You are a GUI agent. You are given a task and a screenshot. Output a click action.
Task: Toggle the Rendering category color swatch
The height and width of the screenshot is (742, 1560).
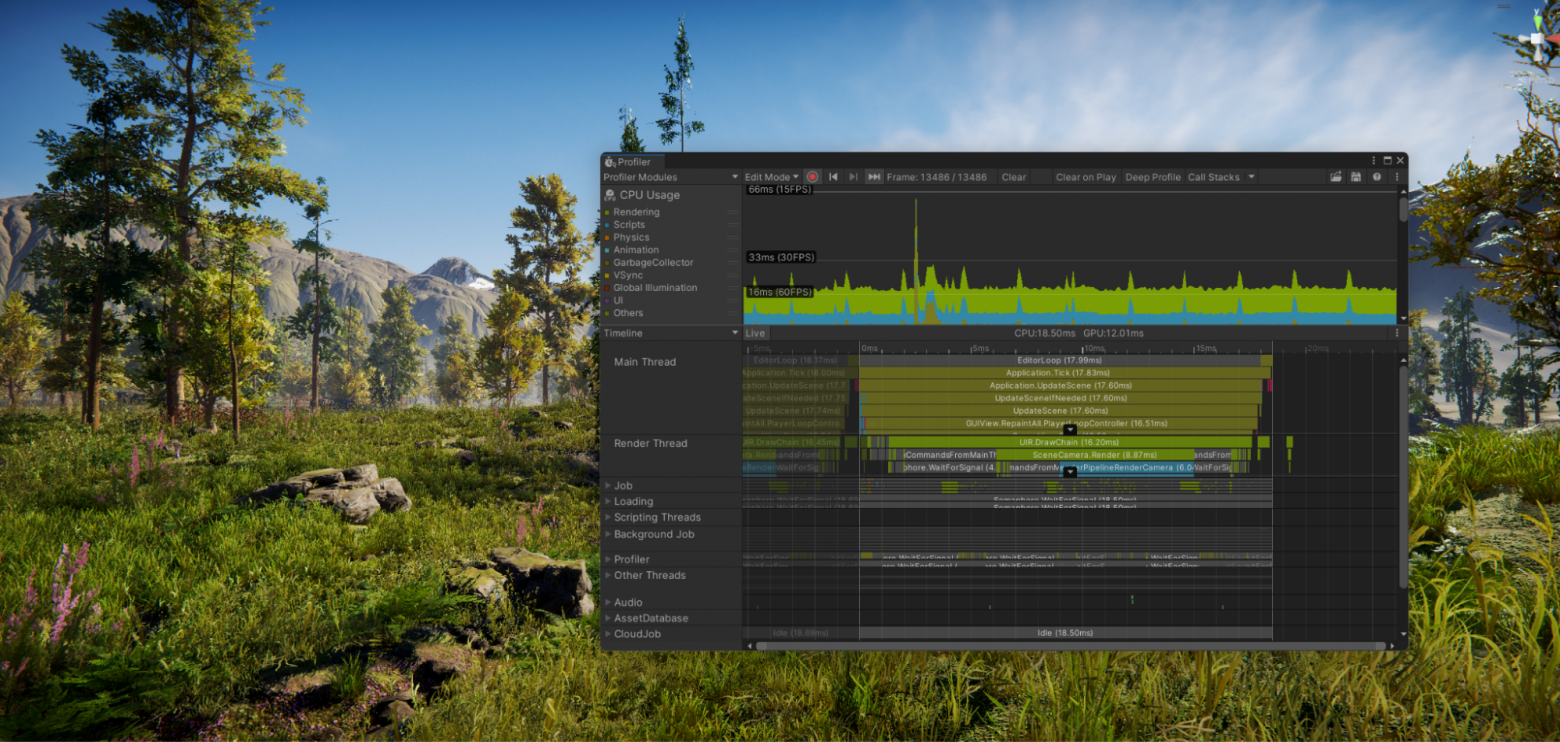[x=607, y=212]
